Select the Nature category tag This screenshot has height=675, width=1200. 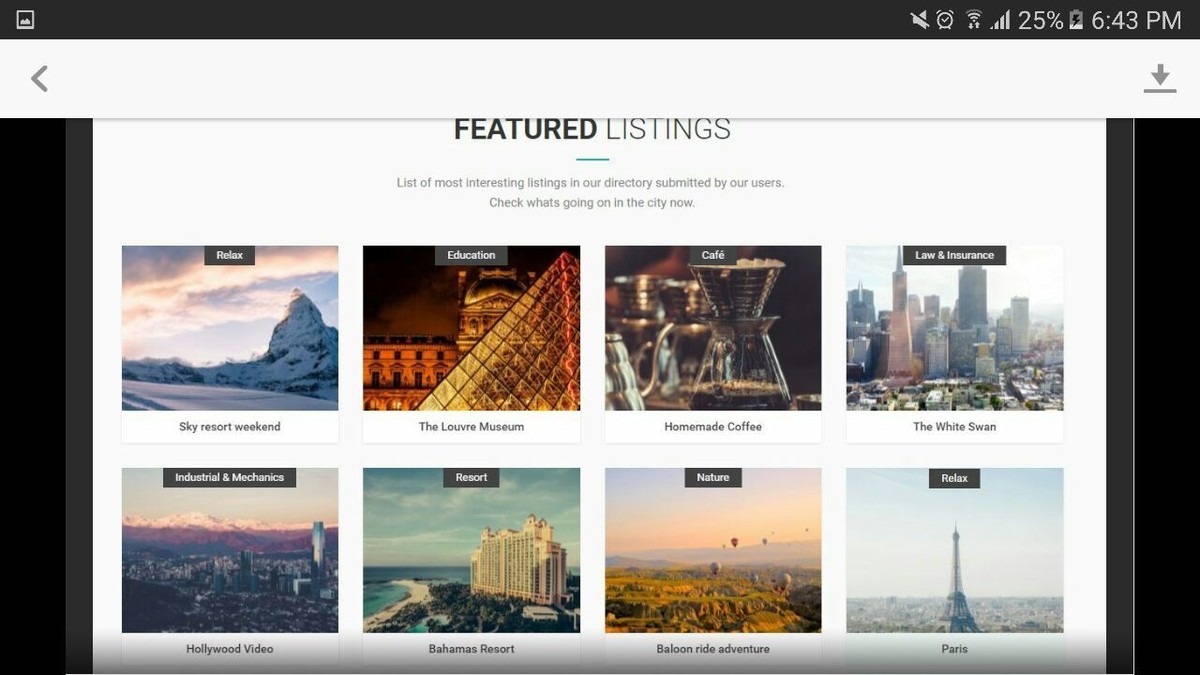713,477
